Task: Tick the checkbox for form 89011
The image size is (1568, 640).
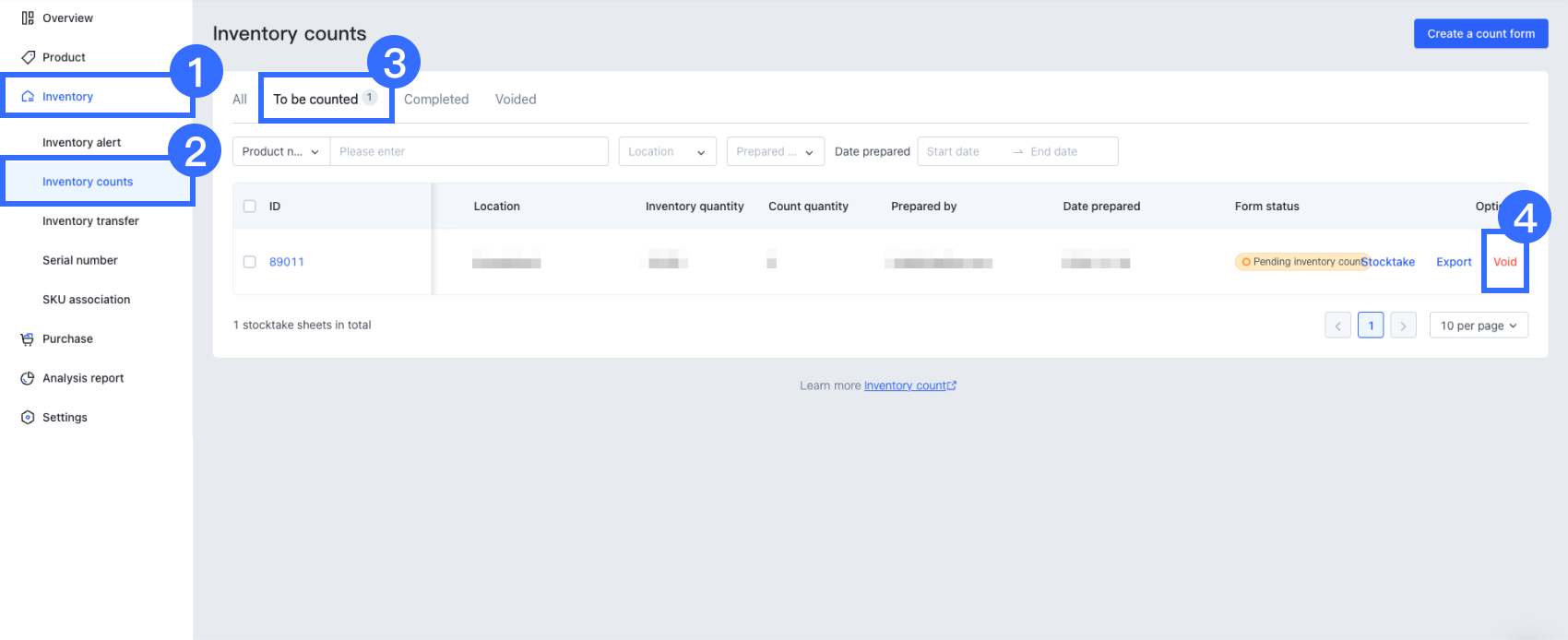Action: [x=249, y=262]
